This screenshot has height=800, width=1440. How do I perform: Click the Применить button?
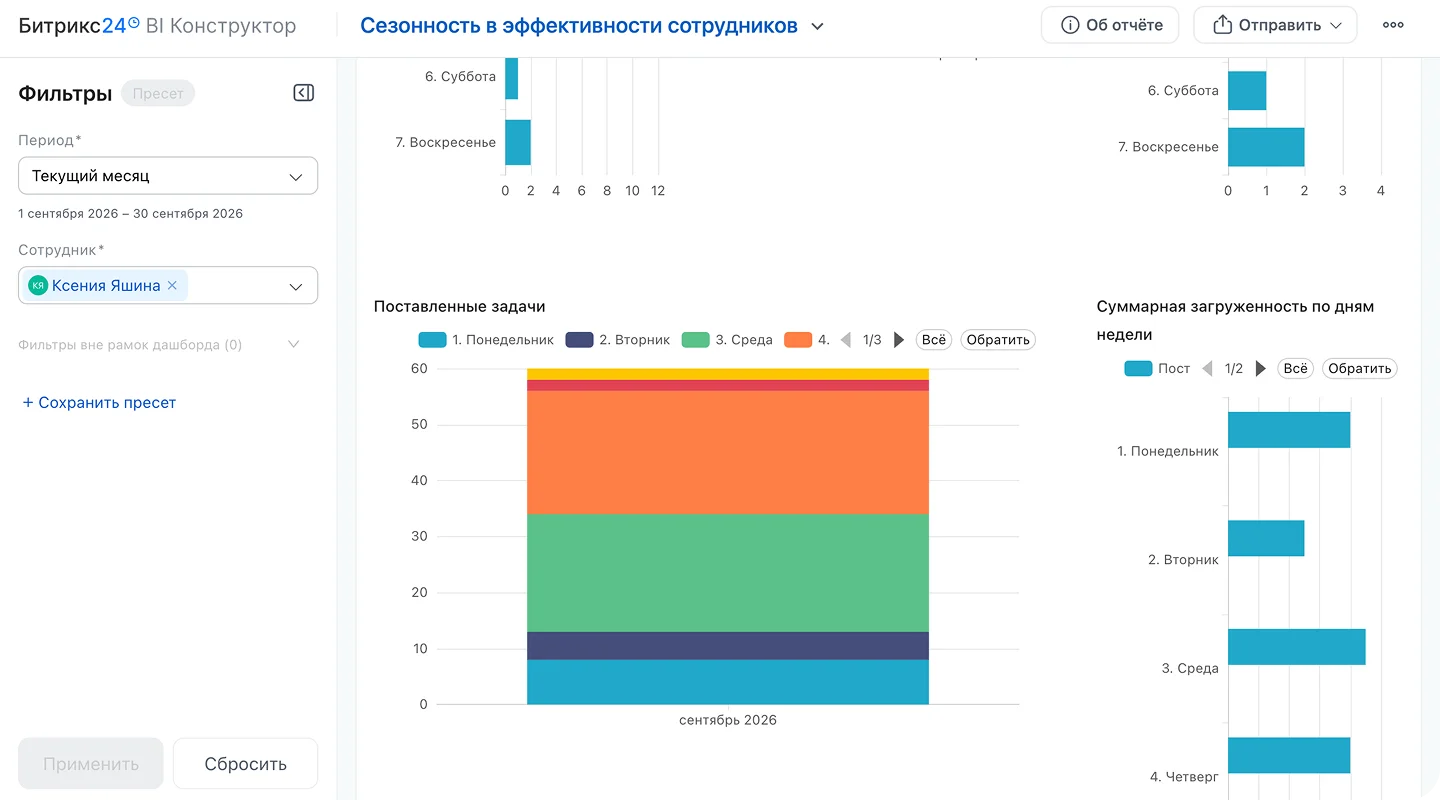[91, 764]
